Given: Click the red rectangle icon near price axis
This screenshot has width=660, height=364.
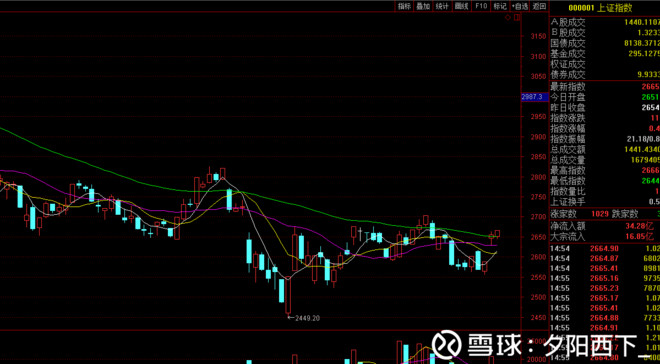Looking at the screenshot, I should pos(517,17).
